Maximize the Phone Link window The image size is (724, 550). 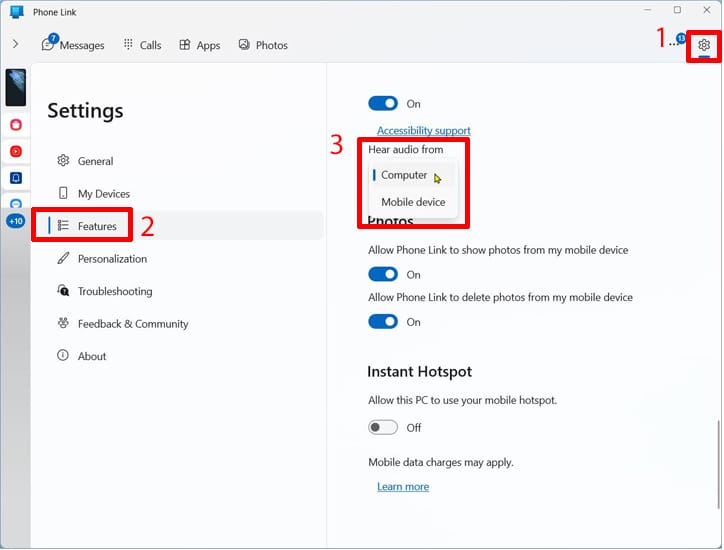[x=677, y=10]
